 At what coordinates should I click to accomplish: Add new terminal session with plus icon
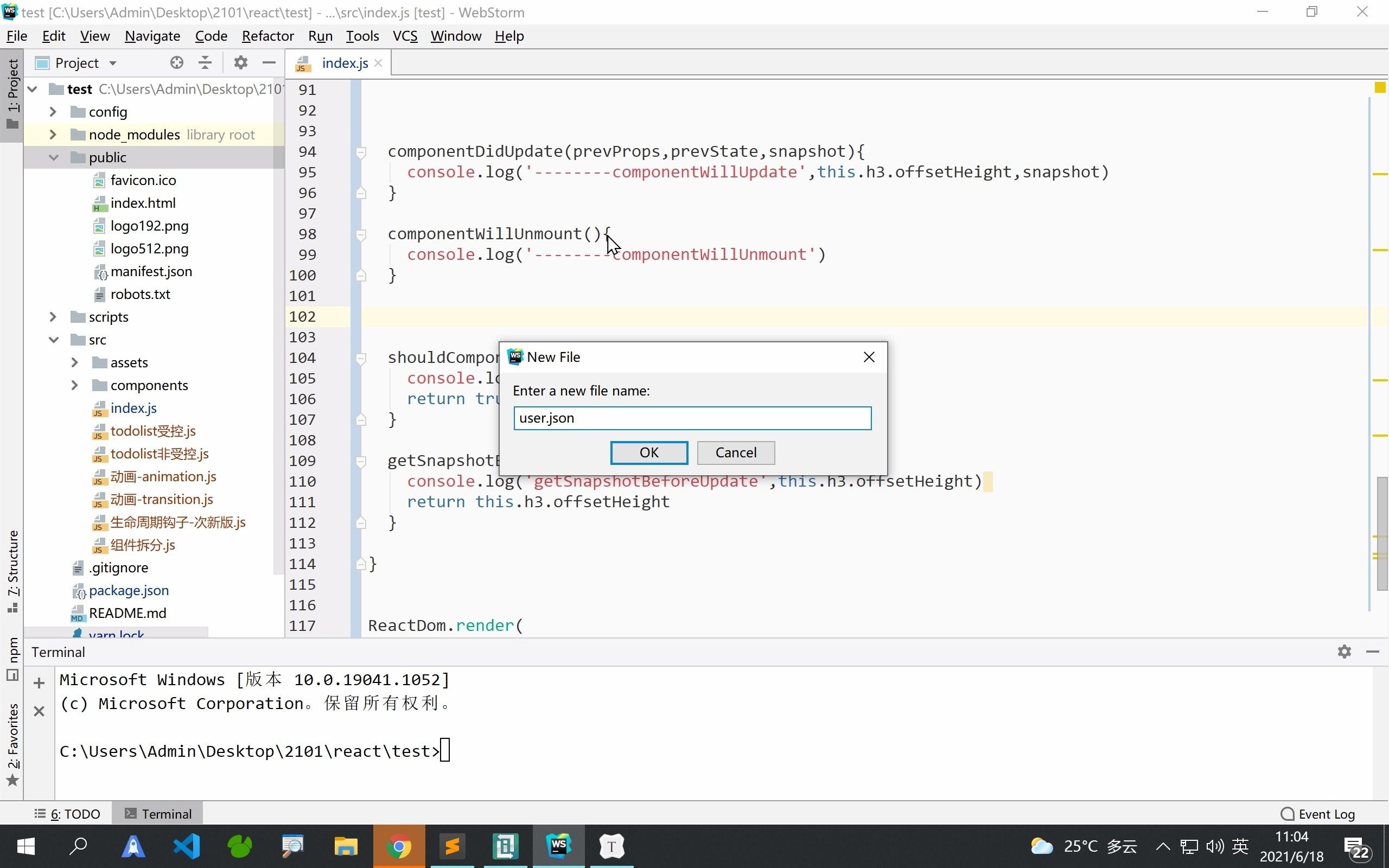pyautogui.click(x=39, y=682)
